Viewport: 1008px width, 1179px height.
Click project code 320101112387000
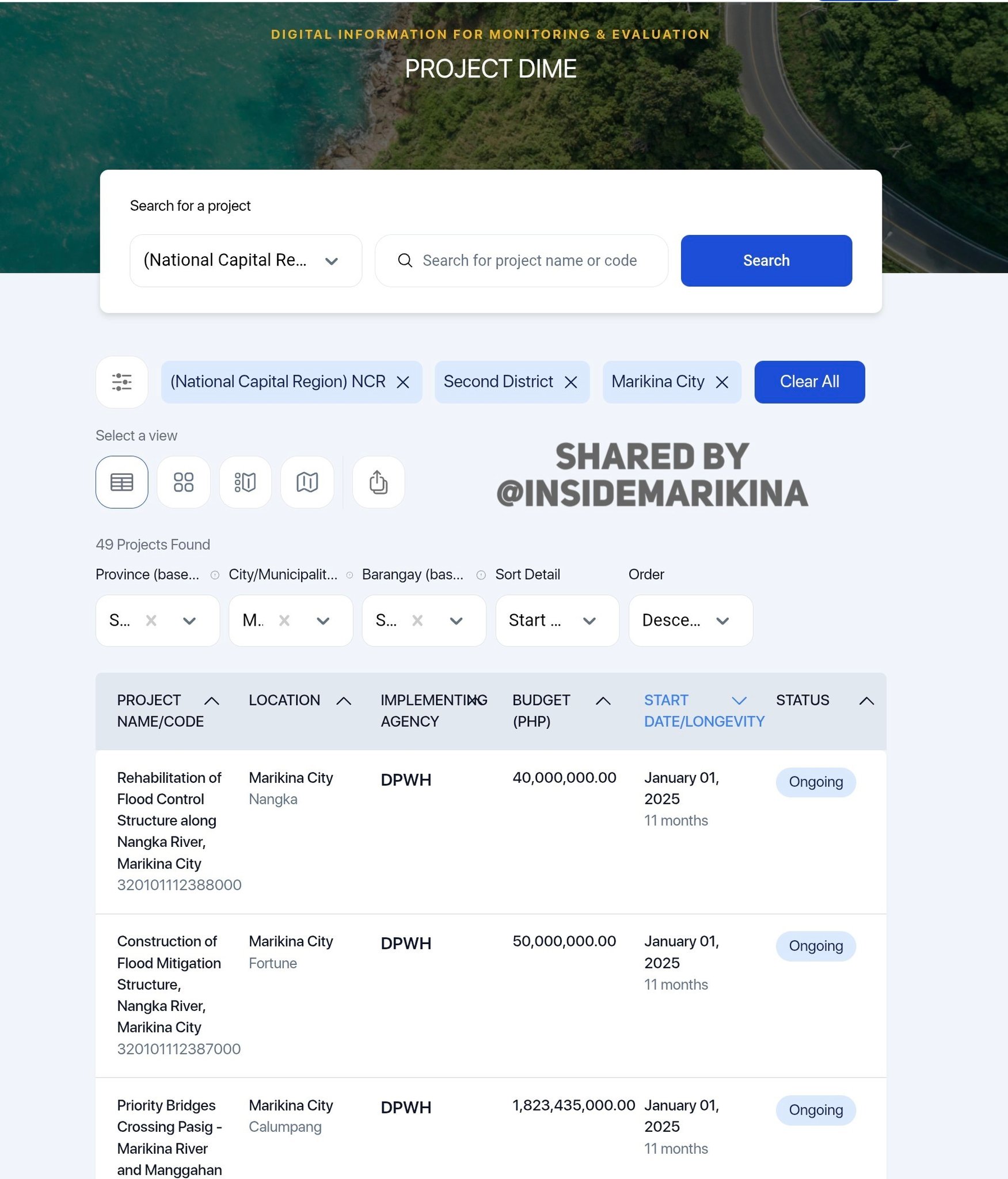(x=178, y=1049)
